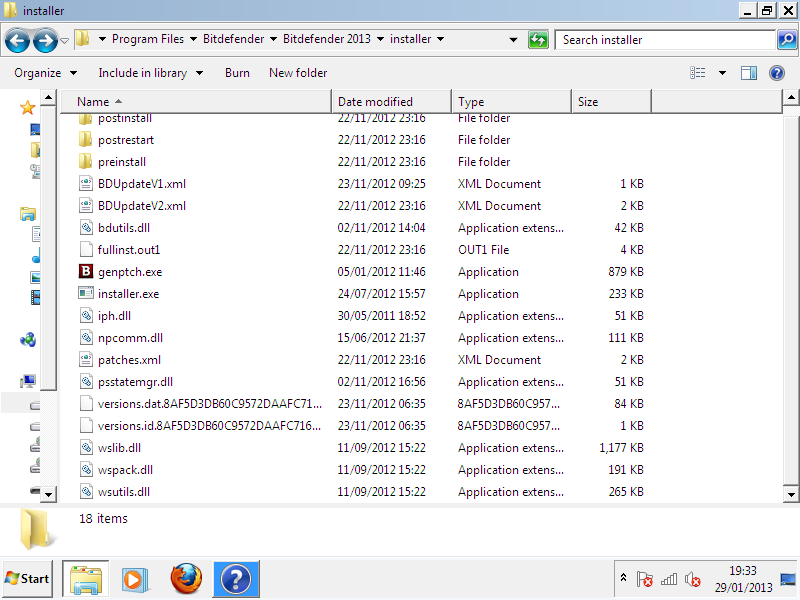Open Favorites star in navigation pane
The width and height of the screenshot is (800, 600).
pos(27,108)
